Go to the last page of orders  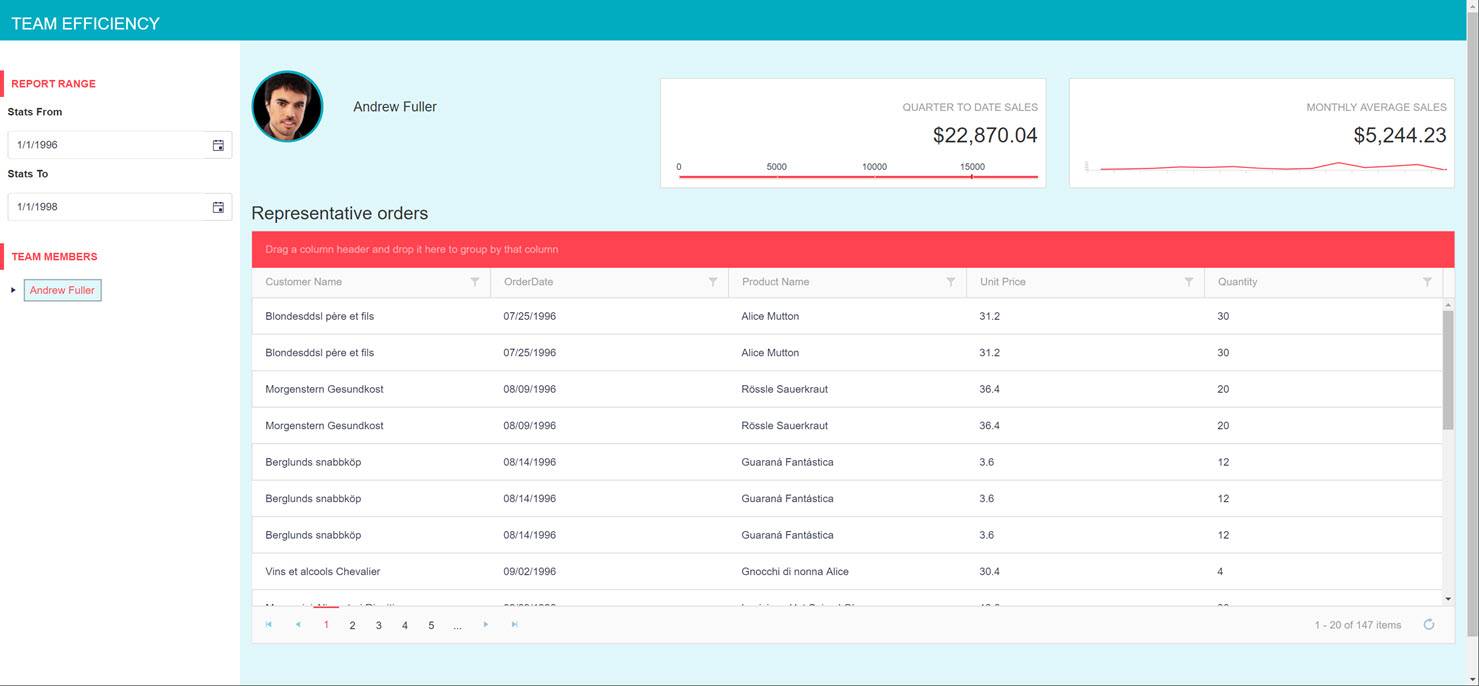(x=515, y=625)
